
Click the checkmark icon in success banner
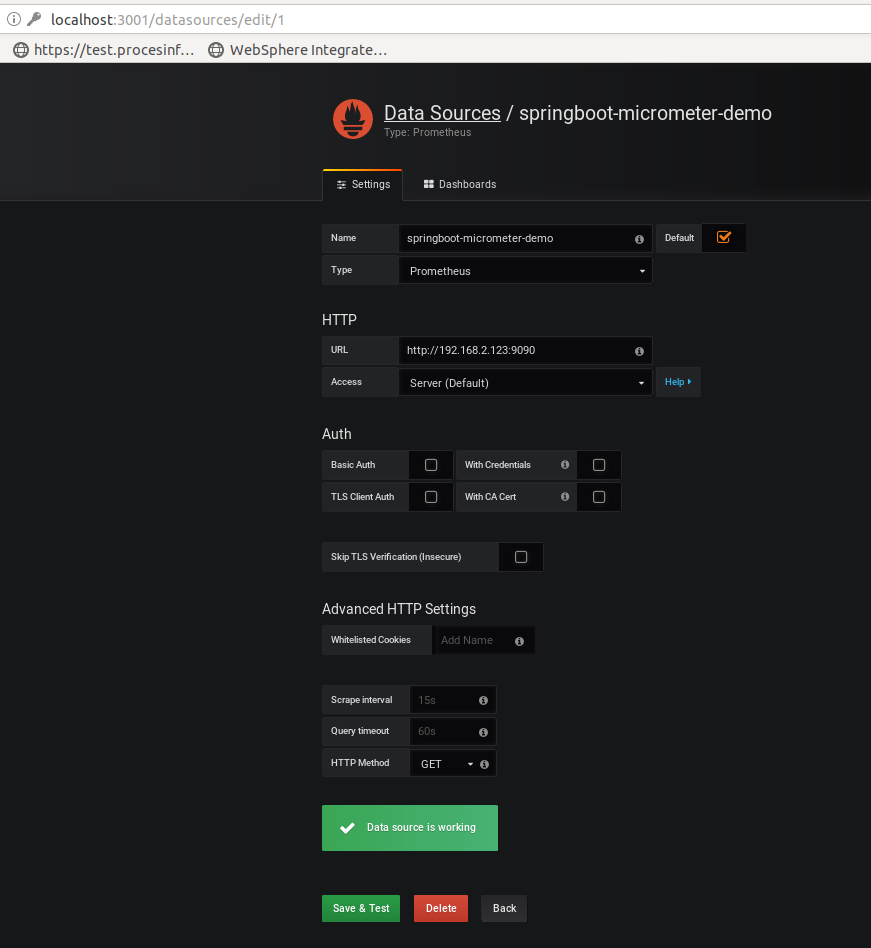347,828
